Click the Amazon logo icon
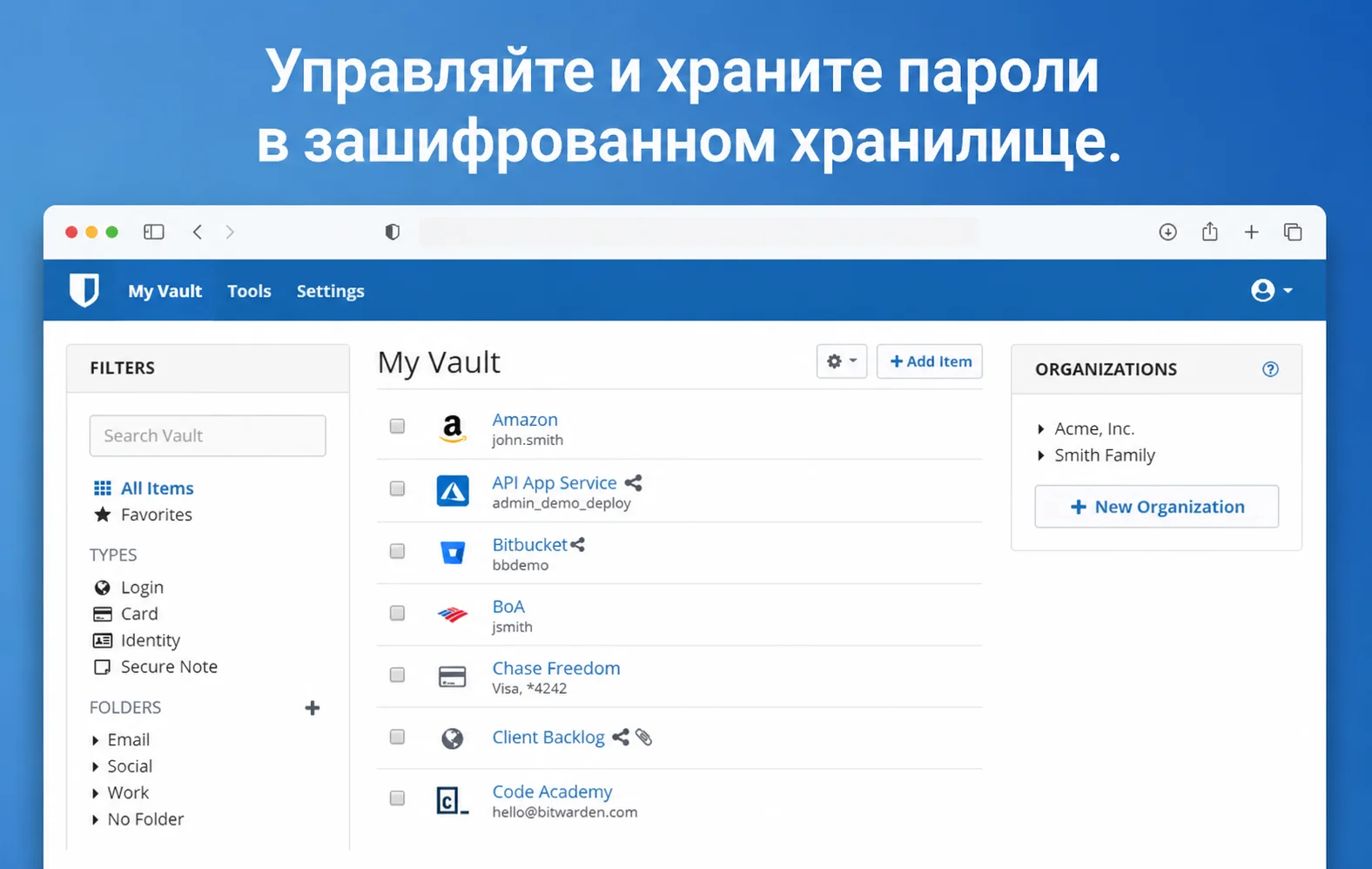1372x869 pixels. (x=453, y=428)
